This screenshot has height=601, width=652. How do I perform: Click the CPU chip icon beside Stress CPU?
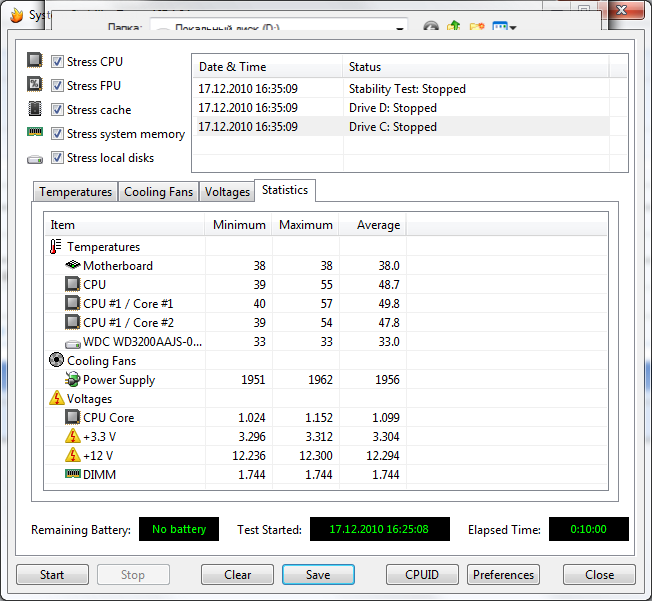click(35, 60)
